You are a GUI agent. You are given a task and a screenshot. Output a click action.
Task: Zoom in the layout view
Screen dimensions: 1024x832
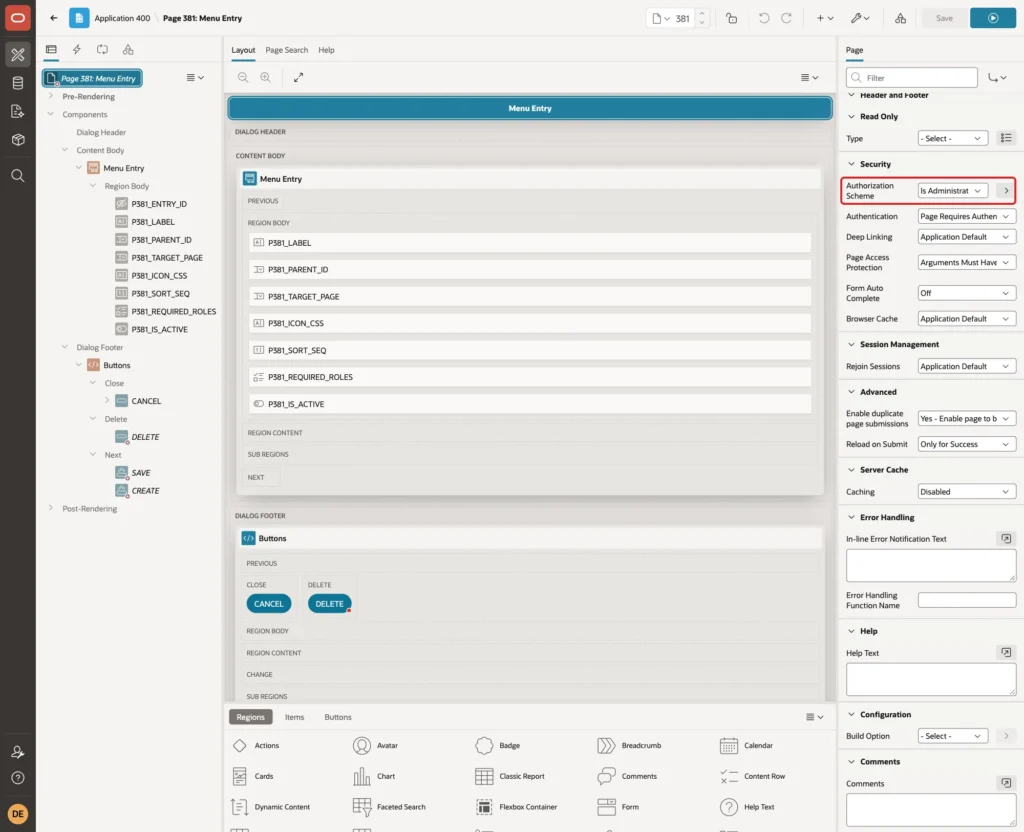(266, 77)
